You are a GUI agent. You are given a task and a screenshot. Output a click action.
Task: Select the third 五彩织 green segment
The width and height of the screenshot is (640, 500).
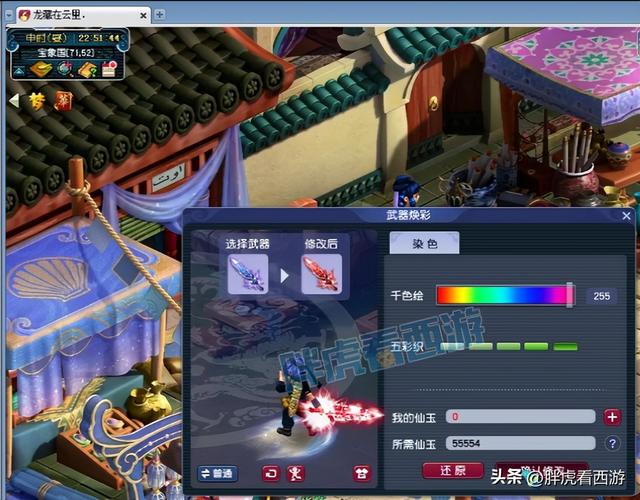point(508,347)
